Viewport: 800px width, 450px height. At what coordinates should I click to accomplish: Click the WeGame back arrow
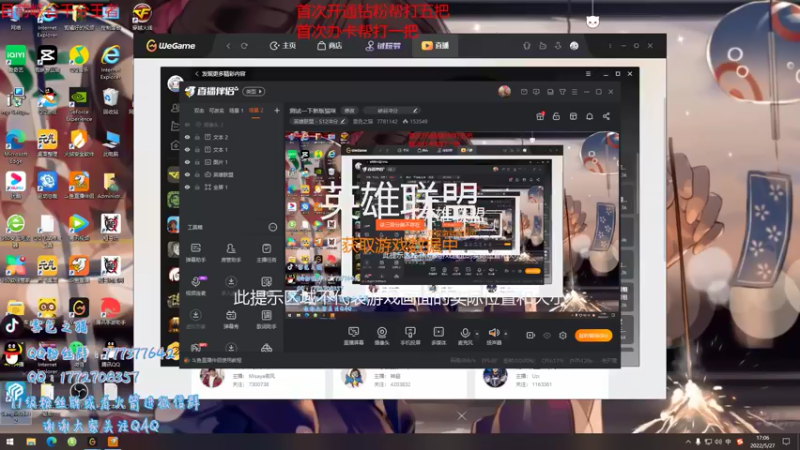coord(228,46)
